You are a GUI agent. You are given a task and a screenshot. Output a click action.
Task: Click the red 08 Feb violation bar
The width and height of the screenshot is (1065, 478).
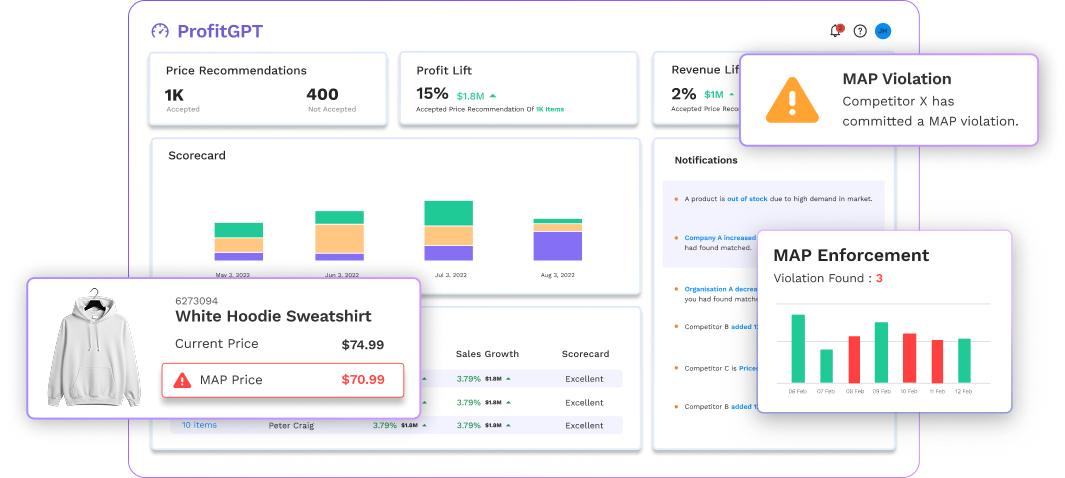tap(854, 359)
